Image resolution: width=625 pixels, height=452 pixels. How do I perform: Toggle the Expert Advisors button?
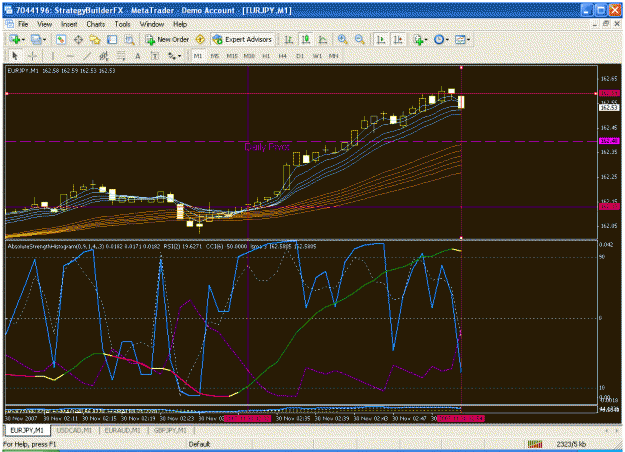[x=242, y=39]
